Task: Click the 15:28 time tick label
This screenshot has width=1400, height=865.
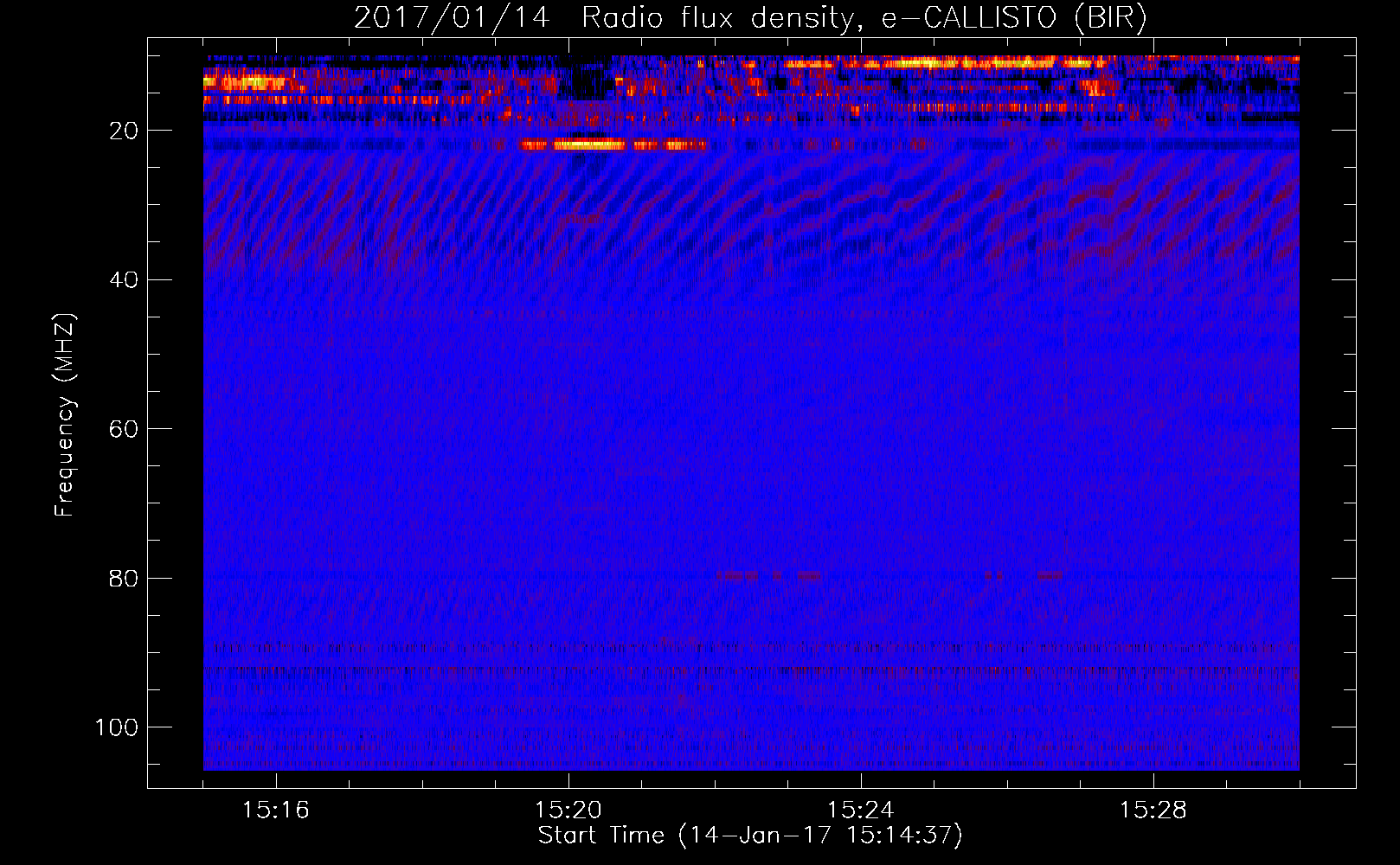Action: [x=1153, y=811]
